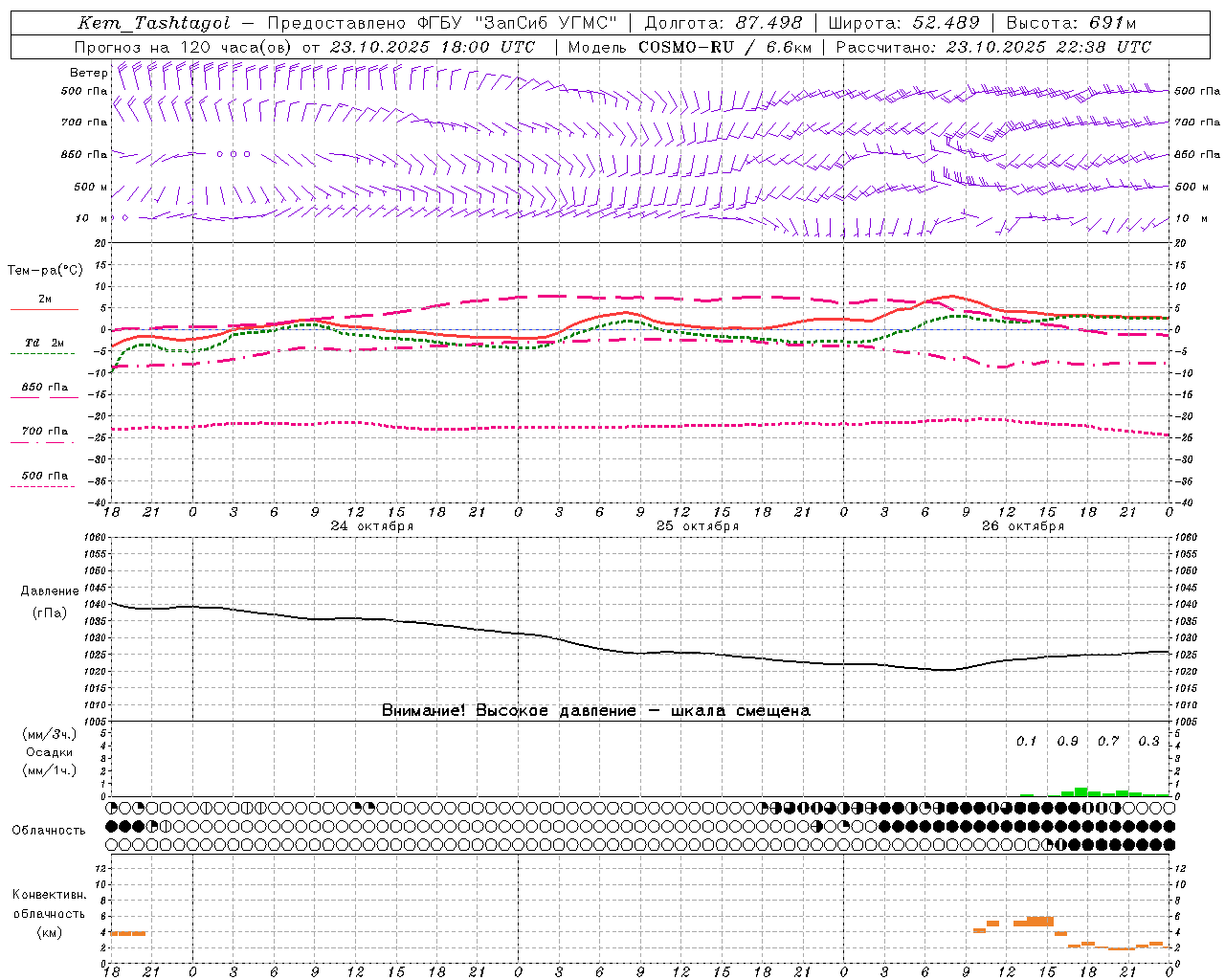The image size is (1225, 980).
Task: Click the precipitation value 0.9
Action: click(1067, 742)
